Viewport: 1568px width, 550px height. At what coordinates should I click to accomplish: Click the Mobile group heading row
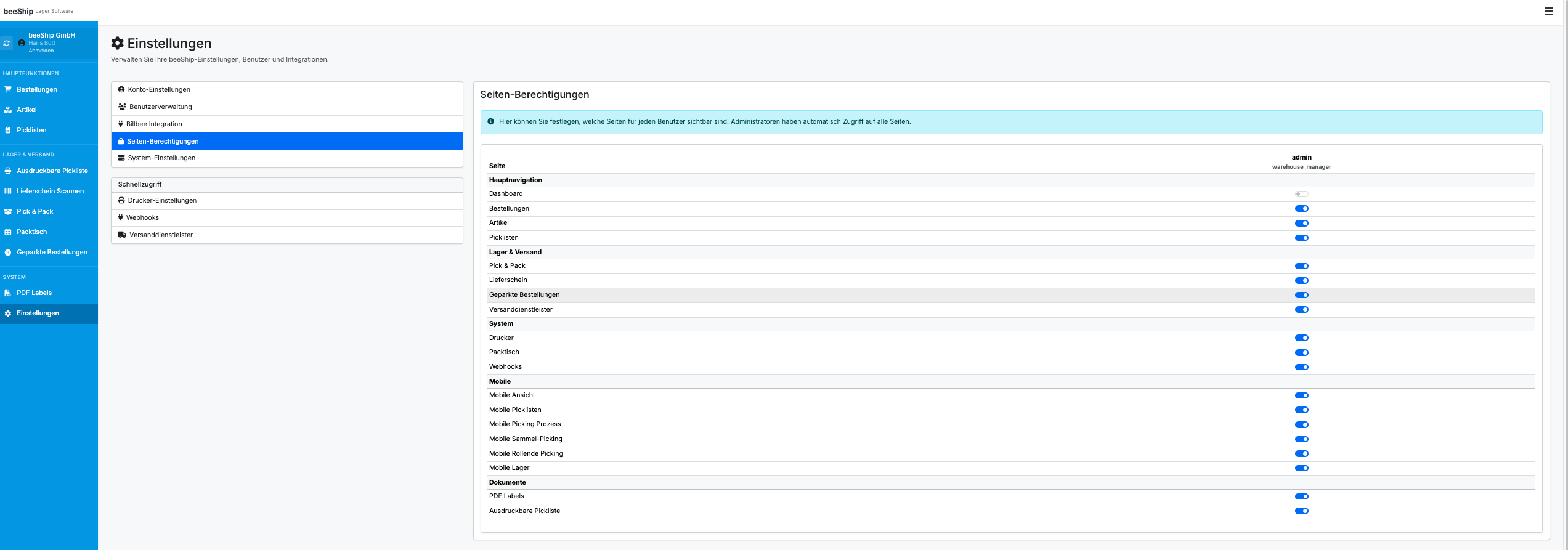point(1011,381)
